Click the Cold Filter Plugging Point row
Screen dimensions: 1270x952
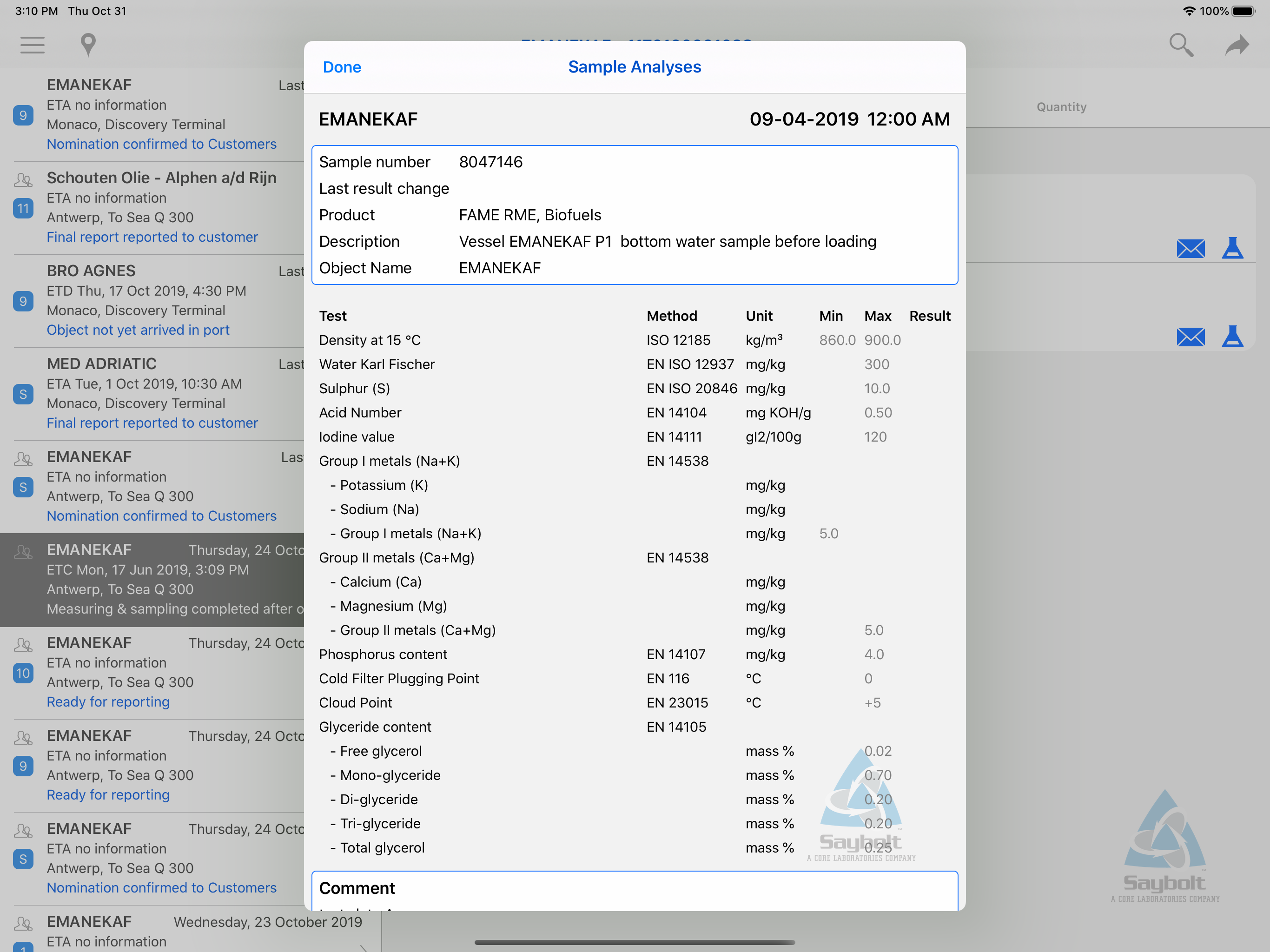(x=635, y=679)
